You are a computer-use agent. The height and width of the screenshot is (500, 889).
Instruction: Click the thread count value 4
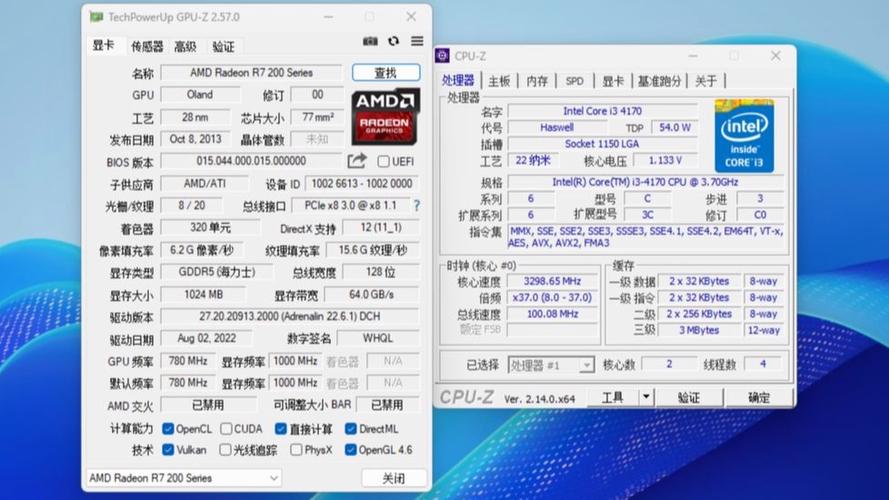click(x=763, y=364)
